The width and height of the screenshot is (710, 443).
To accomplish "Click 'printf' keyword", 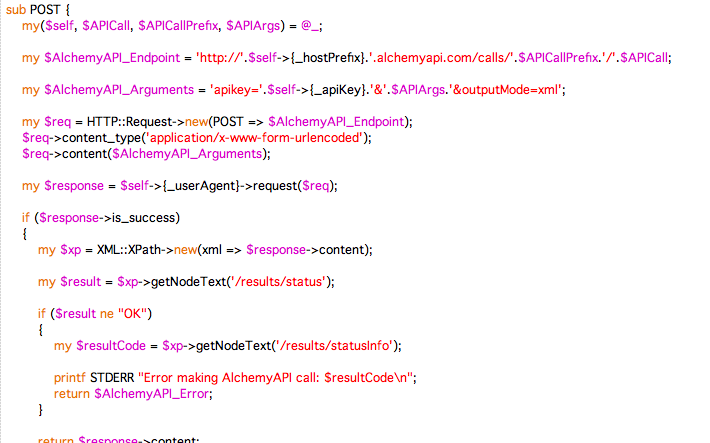I will (x=69, y=378).
